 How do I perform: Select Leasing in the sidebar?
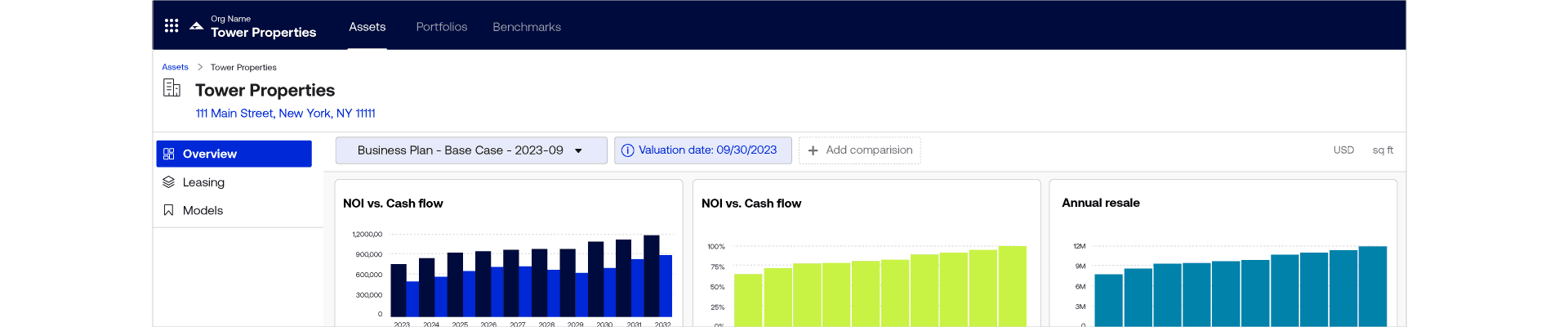coord(203,182)
